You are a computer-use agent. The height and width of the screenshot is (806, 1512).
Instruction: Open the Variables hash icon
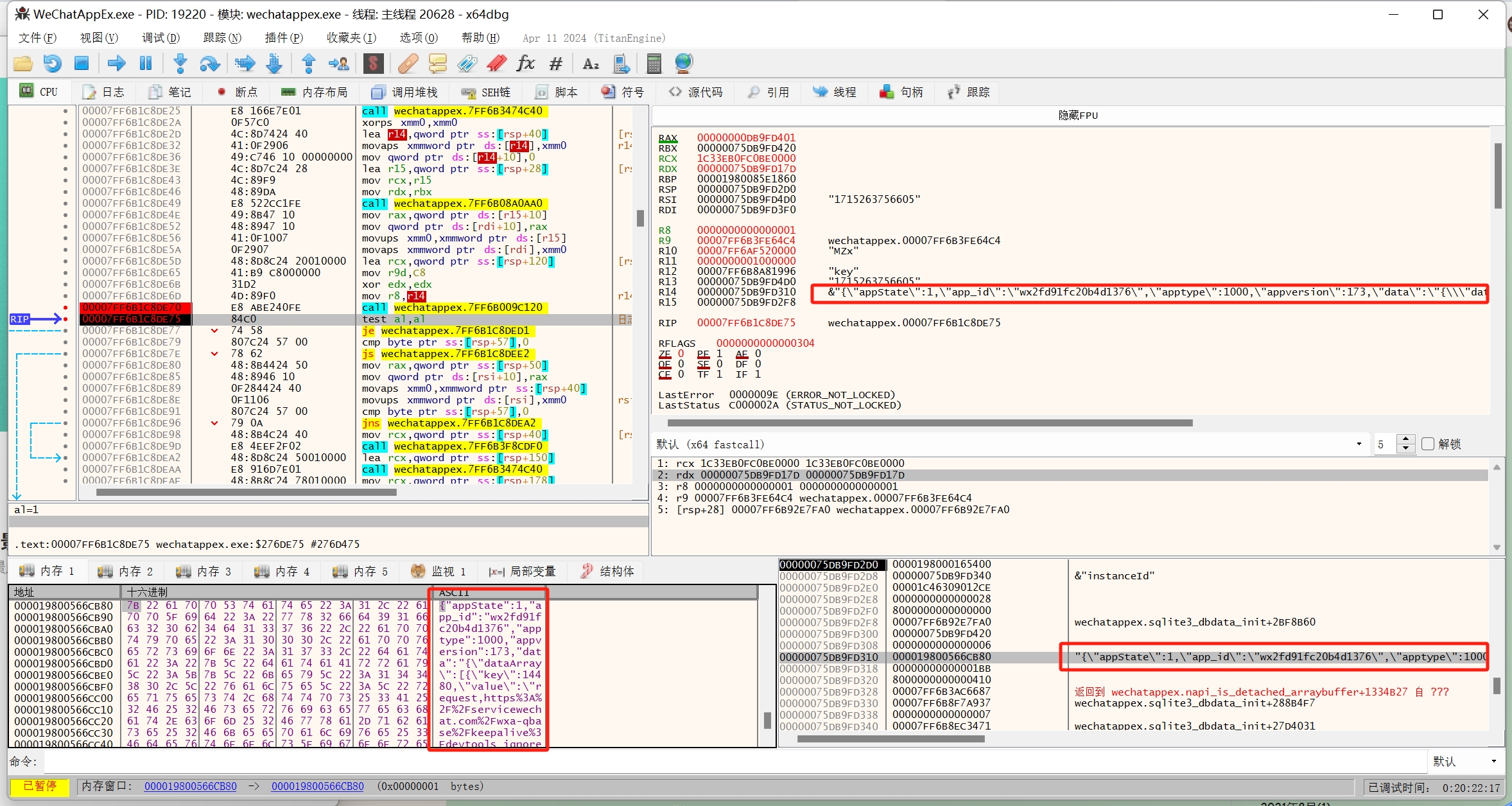click(x=556, y=63)
